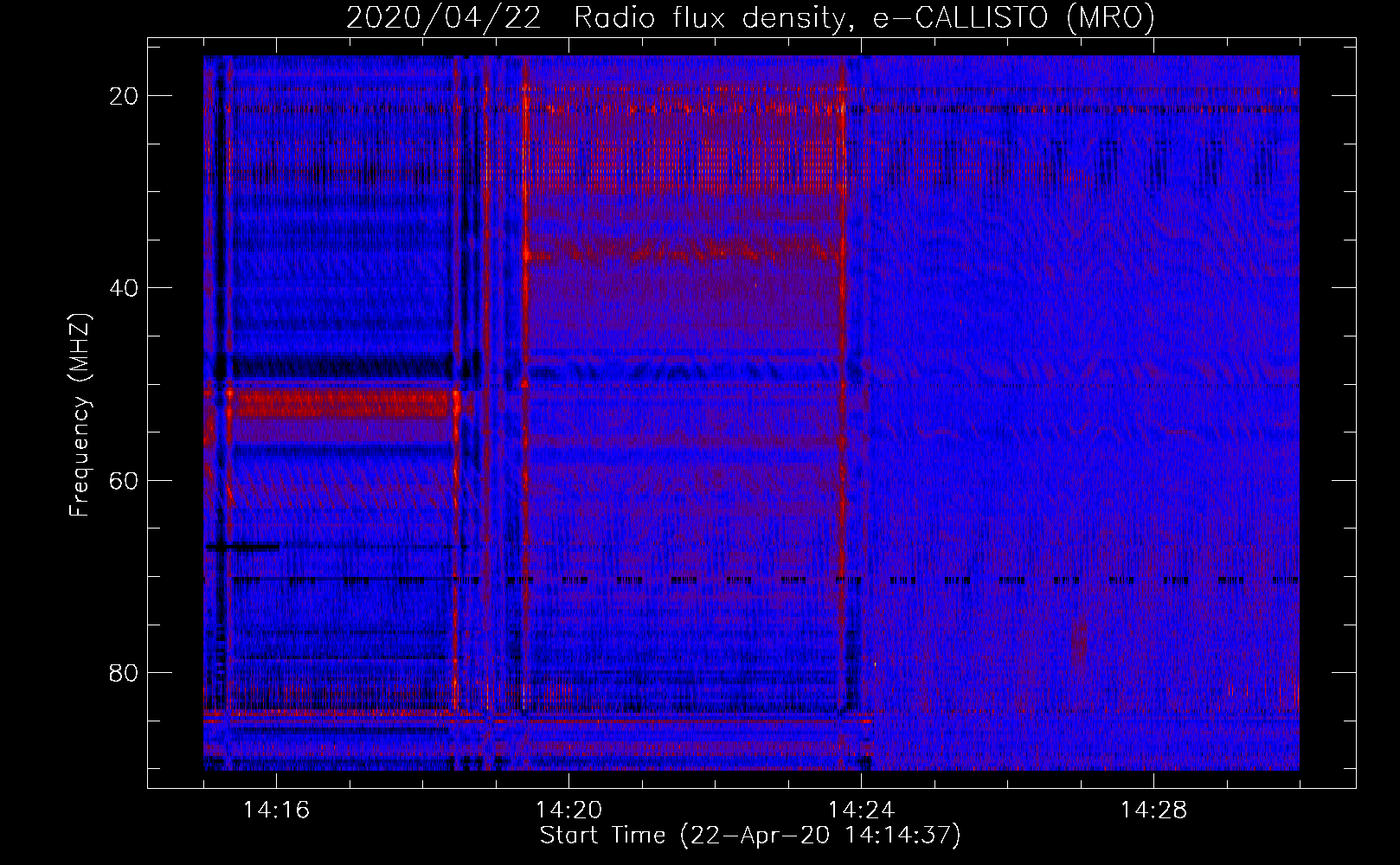The image size is (1400, 865).
Task: Click the 40 frequency tick label
Action: point(124,288)
